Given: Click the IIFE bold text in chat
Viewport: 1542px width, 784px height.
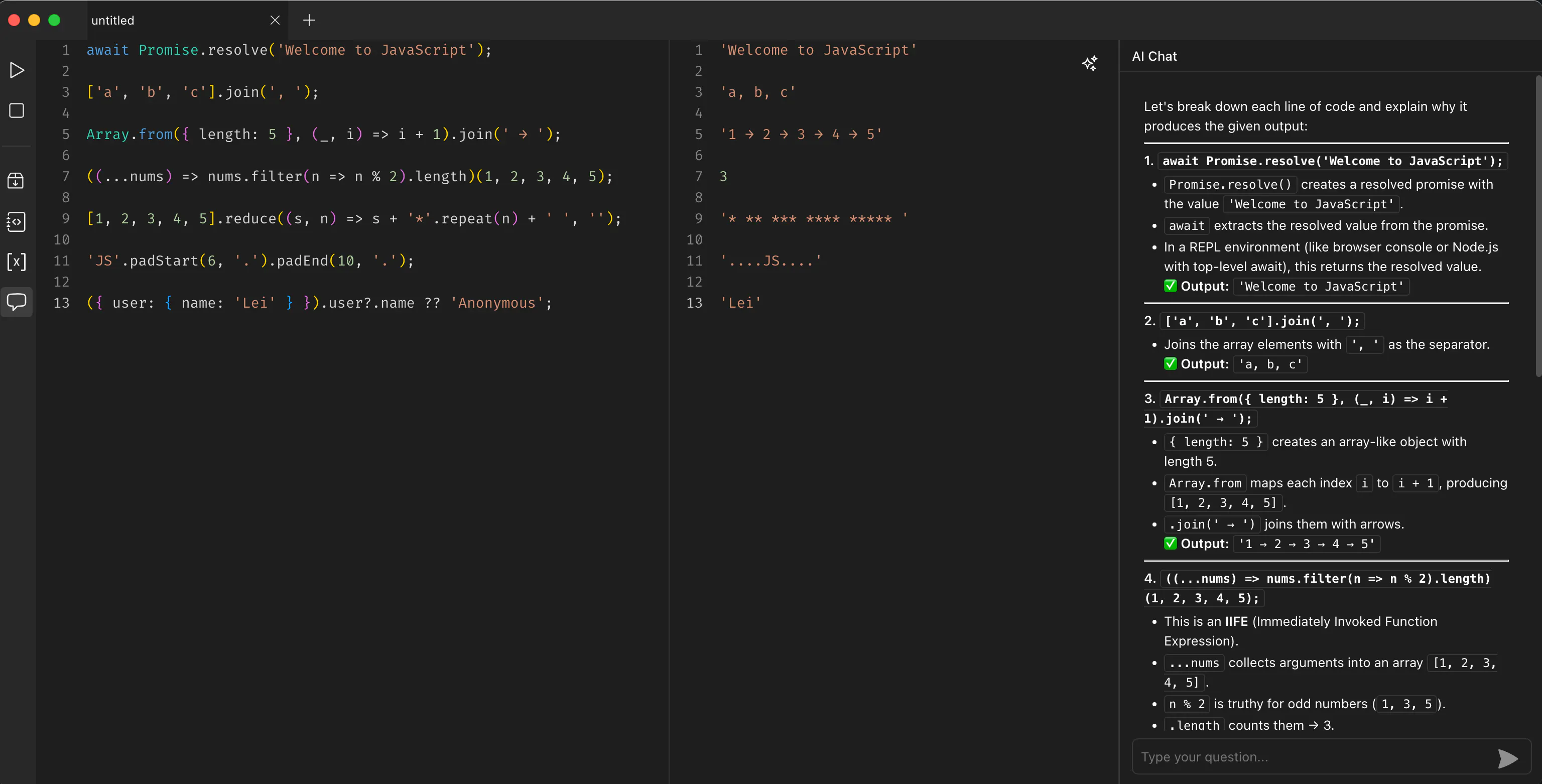Looking at the screenshot, I should coord(1236,622).
